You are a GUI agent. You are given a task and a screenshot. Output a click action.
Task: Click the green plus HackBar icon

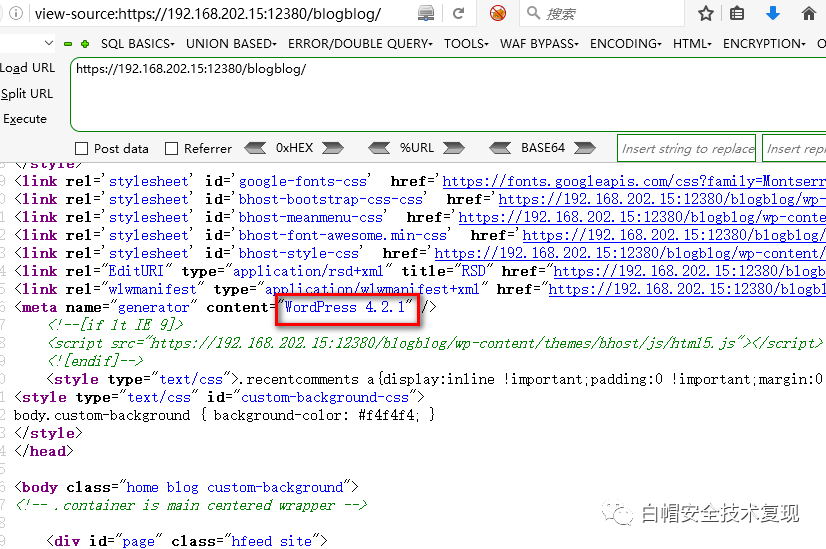85,44
